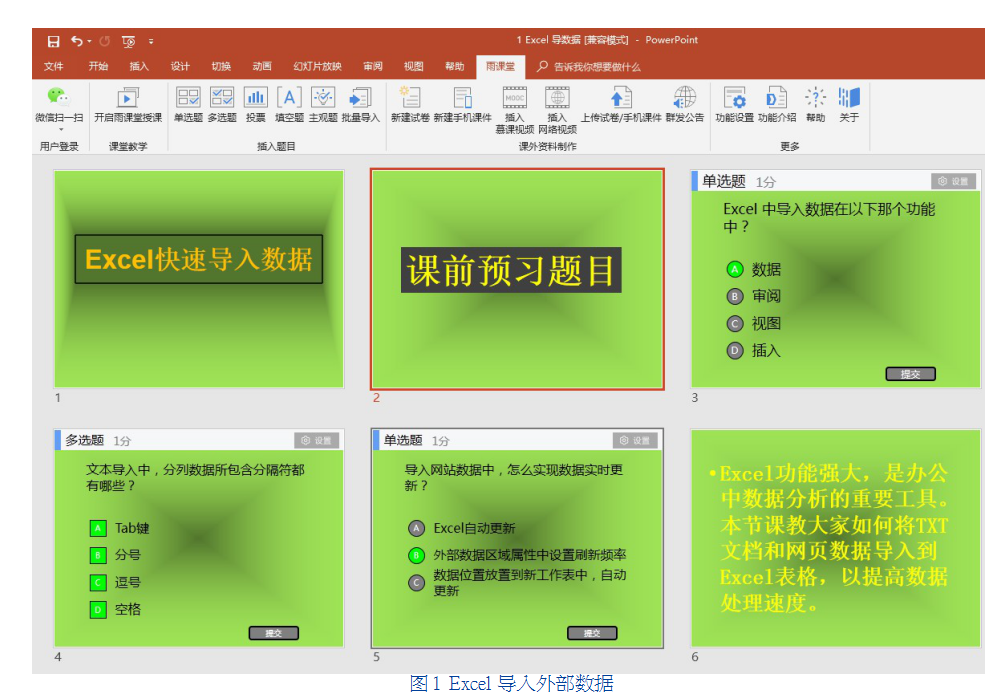Select option B 外部数据区域属性中设置刷新频率 on slide 5
Image resolution: width=1001 pixels, height=697 pixels.
point(416,555)
